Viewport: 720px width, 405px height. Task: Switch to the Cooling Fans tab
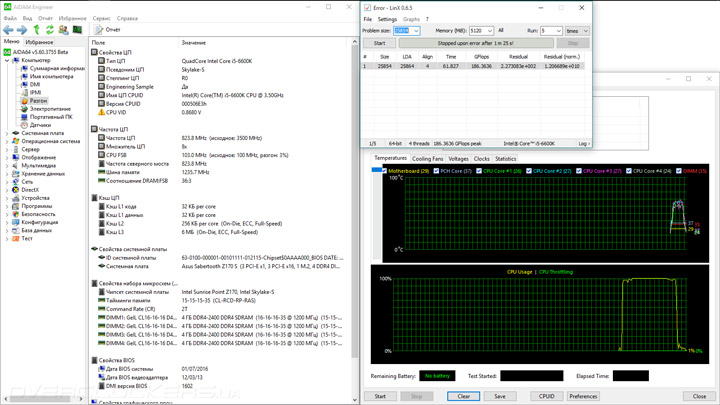(427, 159)
